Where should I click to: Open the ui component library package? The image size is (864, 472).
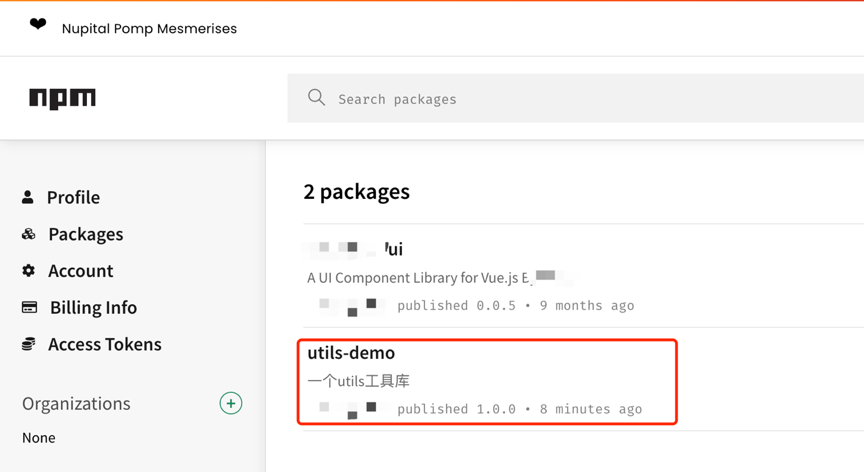coord(393,249)
